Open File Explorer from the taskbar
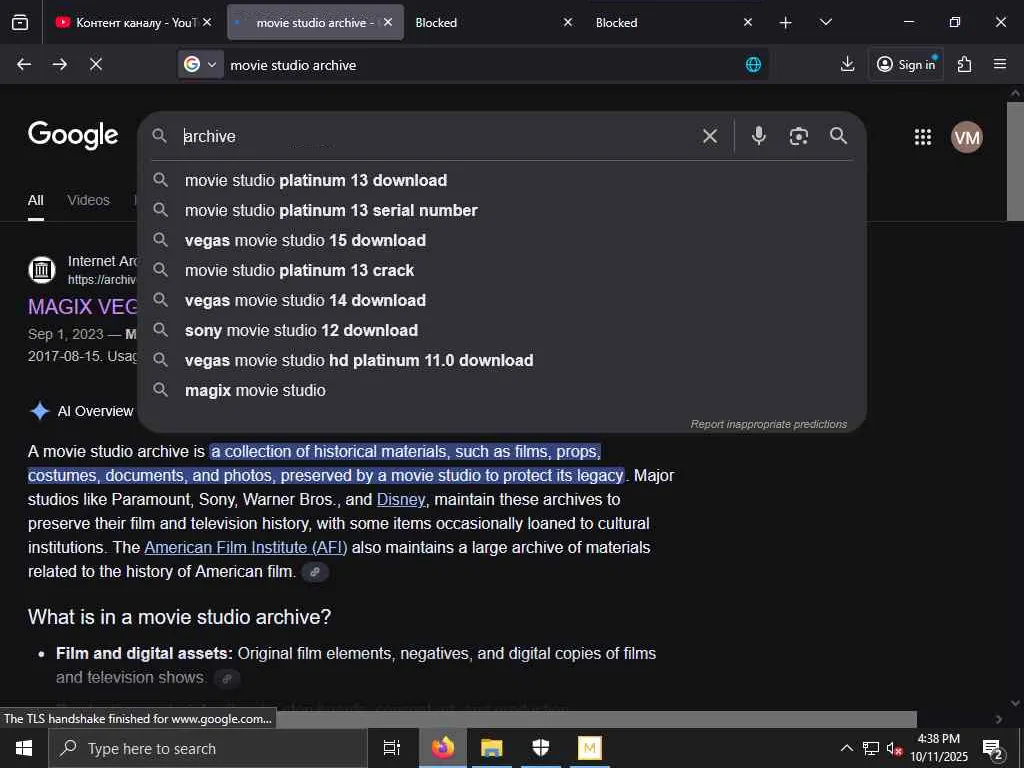 tap(492, 748)
